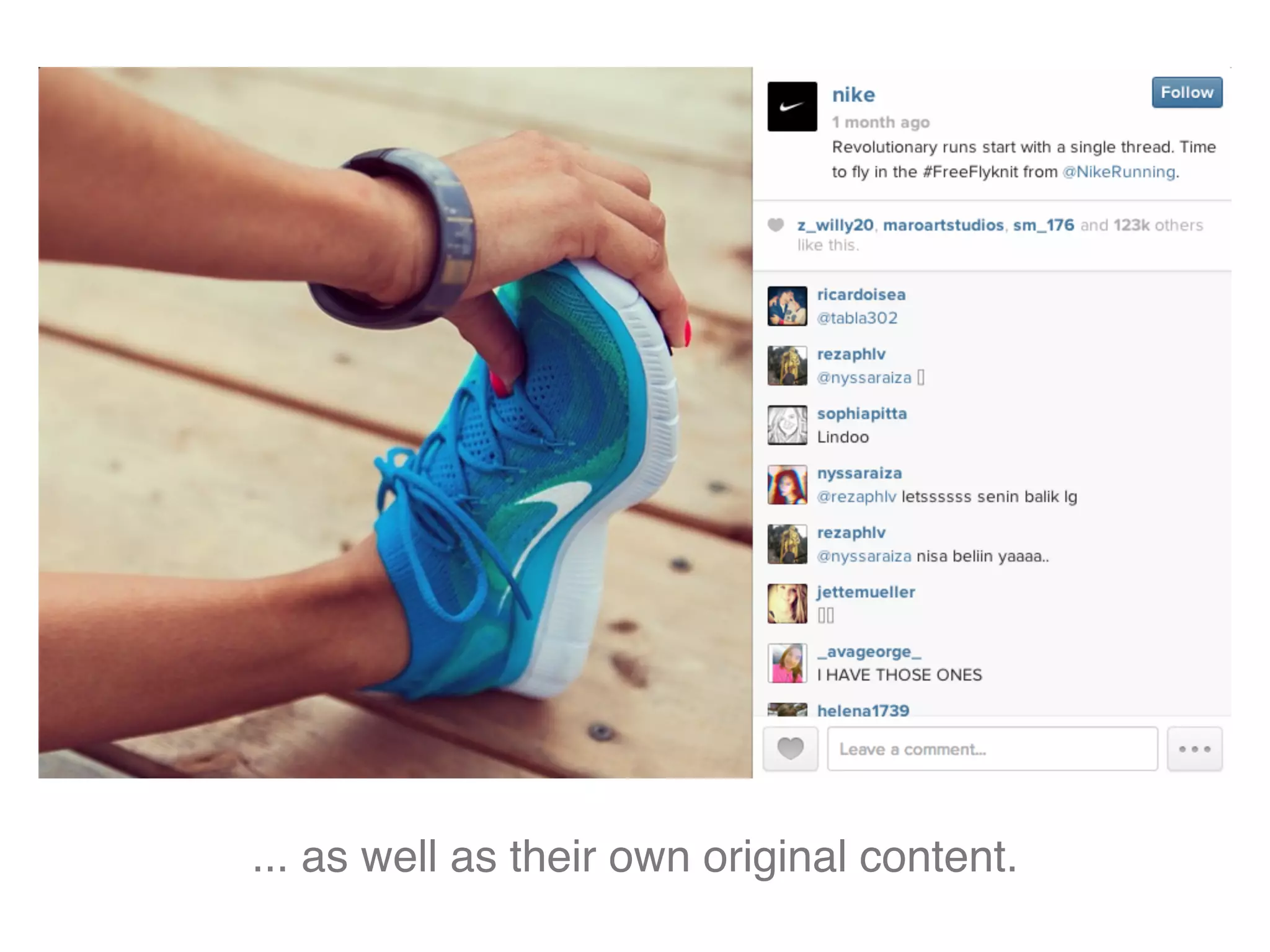The width and height of the screenshot is (1270, 952).
Task: Open the nike username link
Action: coord(853,95)
